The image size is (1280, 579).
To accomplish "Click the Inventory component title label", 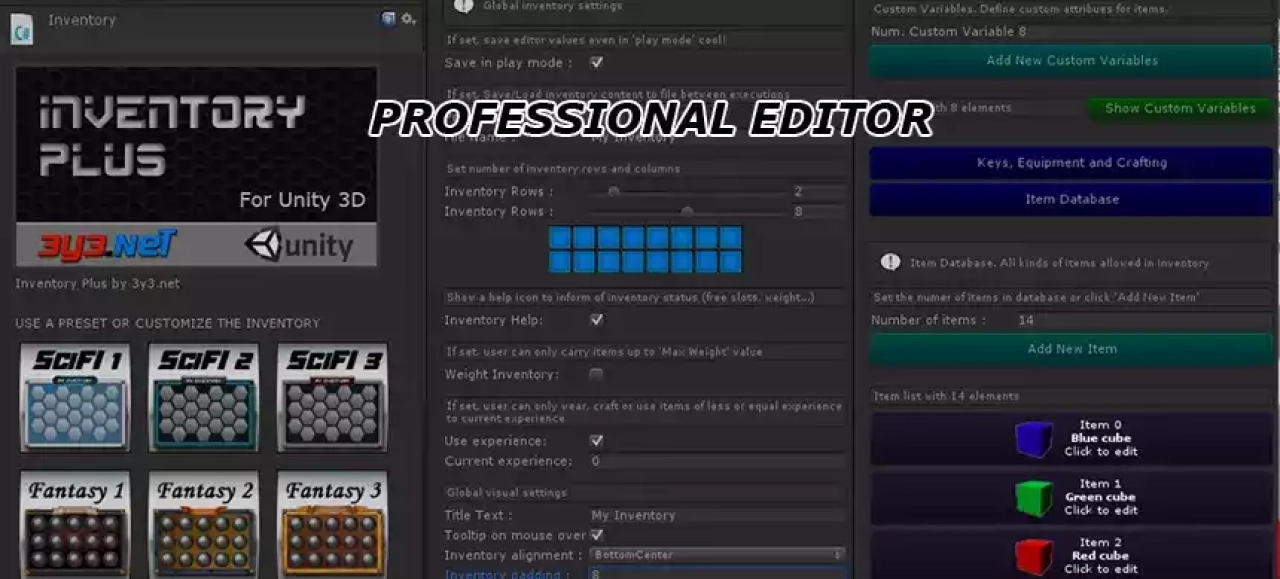I will (x=82, y=20).
